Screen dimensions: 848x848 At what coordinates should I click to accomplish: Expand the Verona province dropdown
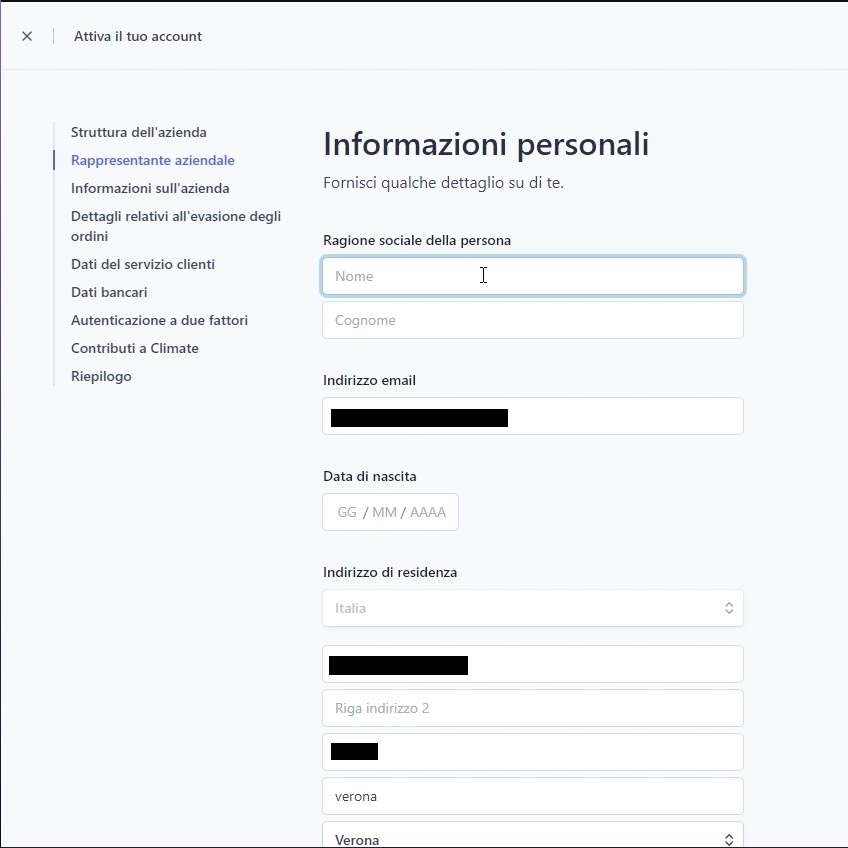click(532, 837)
